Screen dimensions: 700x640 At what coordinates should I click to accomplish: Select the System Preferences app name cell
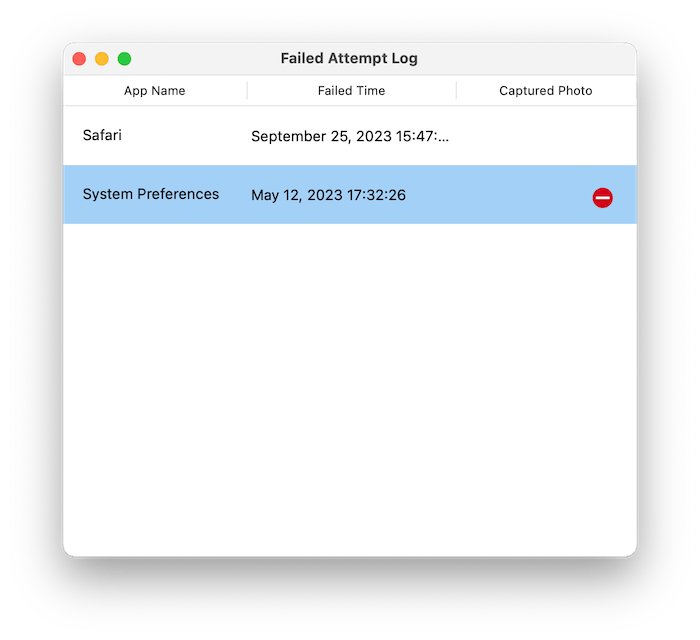click(x=151, y=194)
